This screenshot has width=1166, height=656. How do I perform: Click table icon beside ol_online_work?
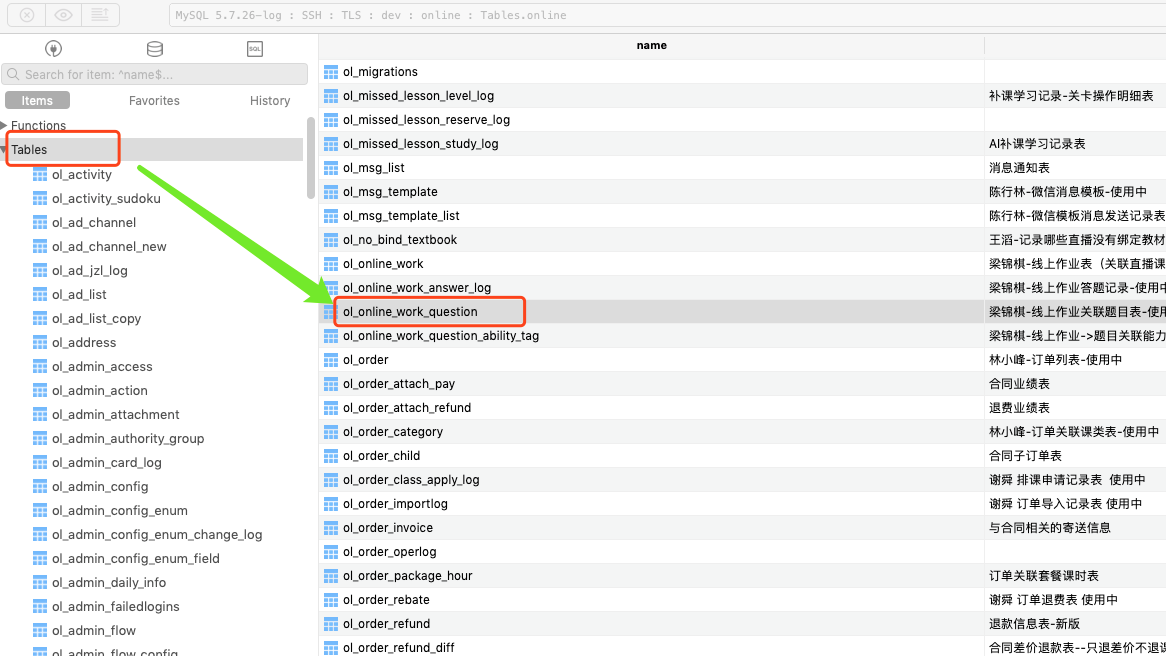331,264
